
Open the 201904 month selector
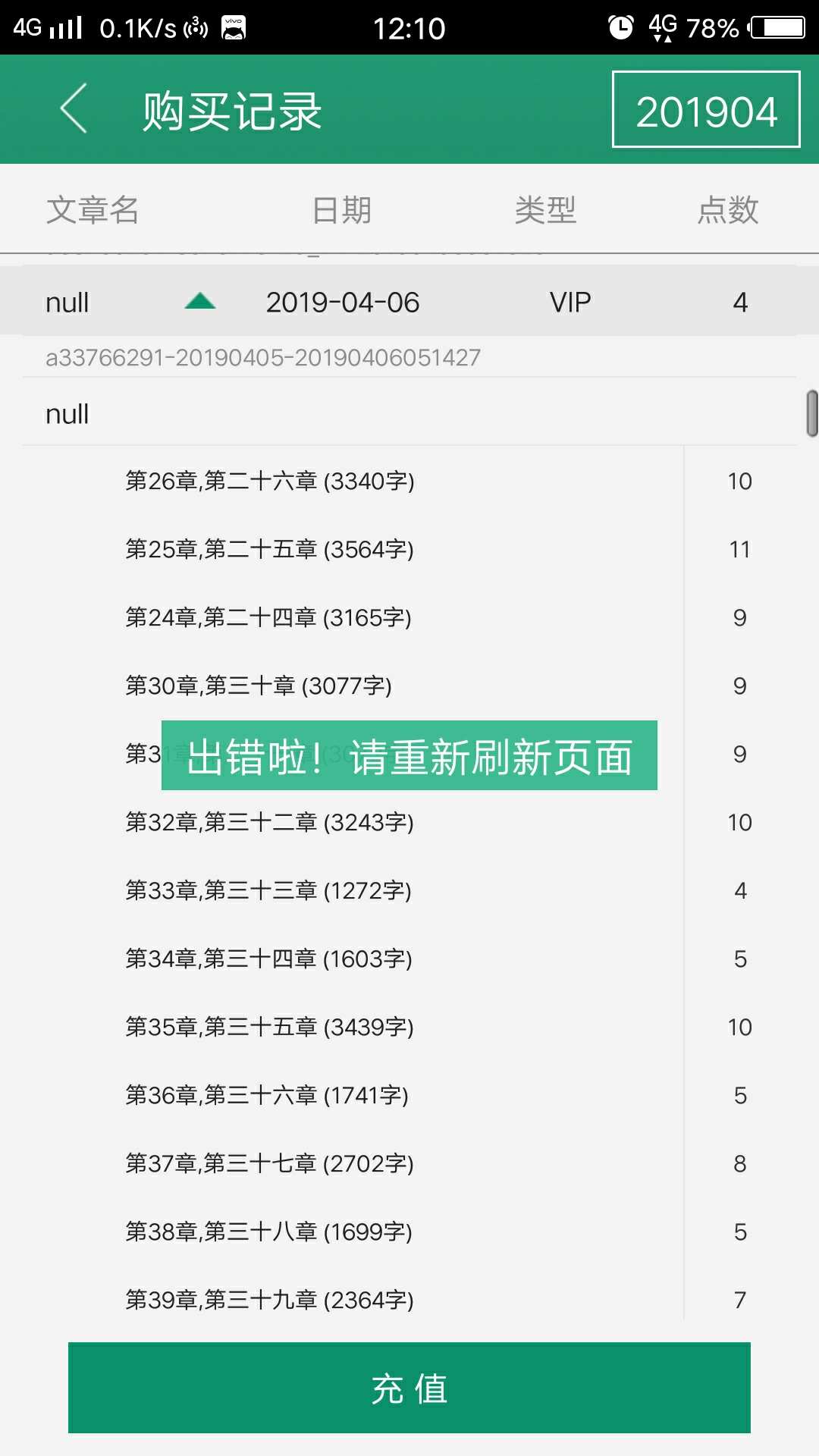pos(705,110)
